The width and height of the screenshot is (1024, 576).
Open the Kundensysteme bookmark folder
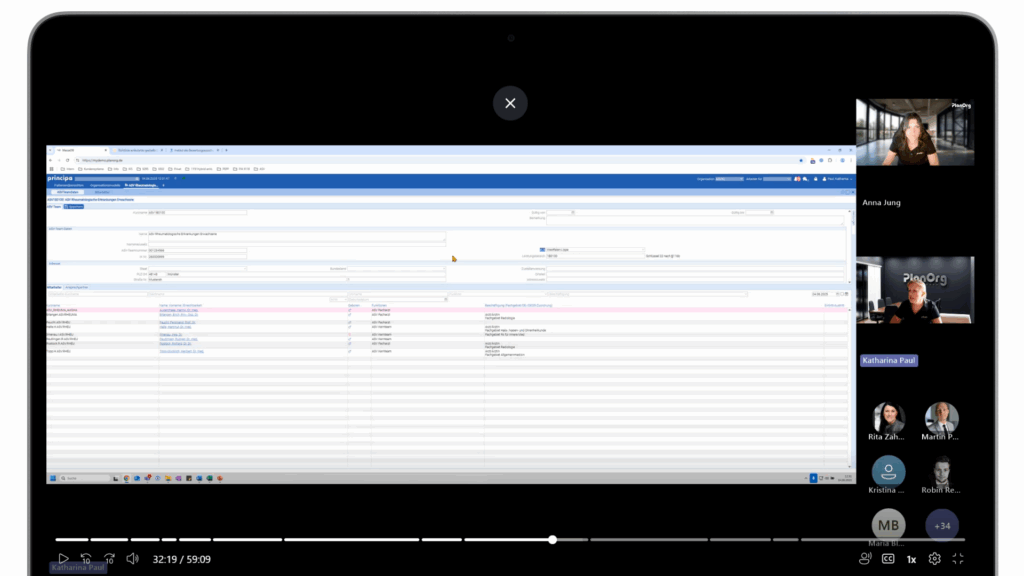point(91,169)
